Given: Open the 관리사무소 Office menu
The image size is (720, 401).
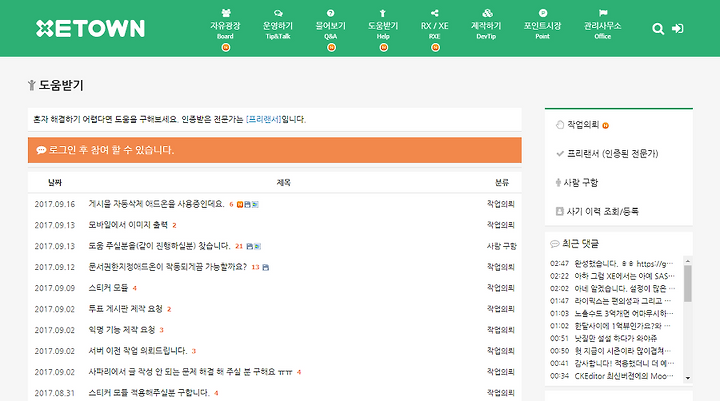Looking at the screenshot, I should pyautogui.click(x=602, y=26).
